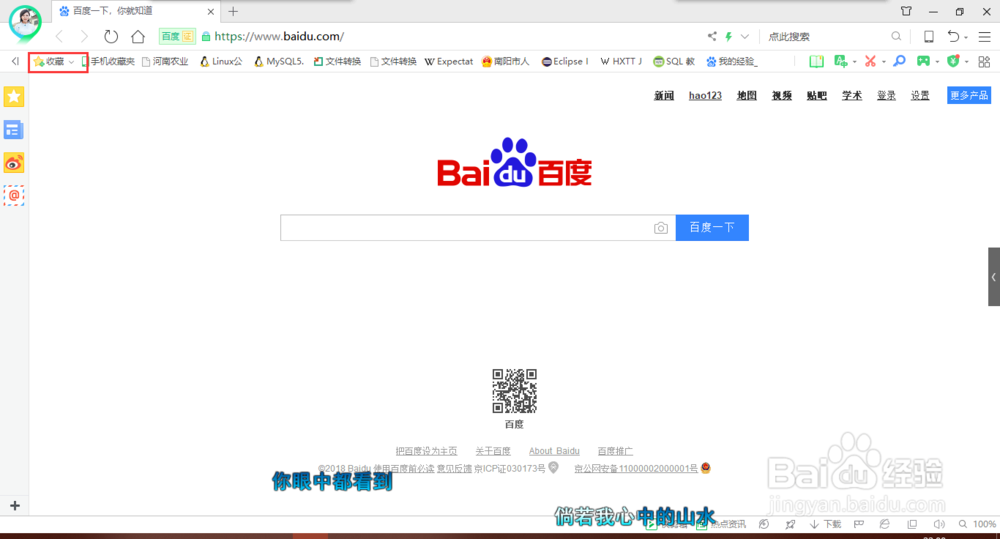Open the undo history dropdown arrow

coord(966,38)
